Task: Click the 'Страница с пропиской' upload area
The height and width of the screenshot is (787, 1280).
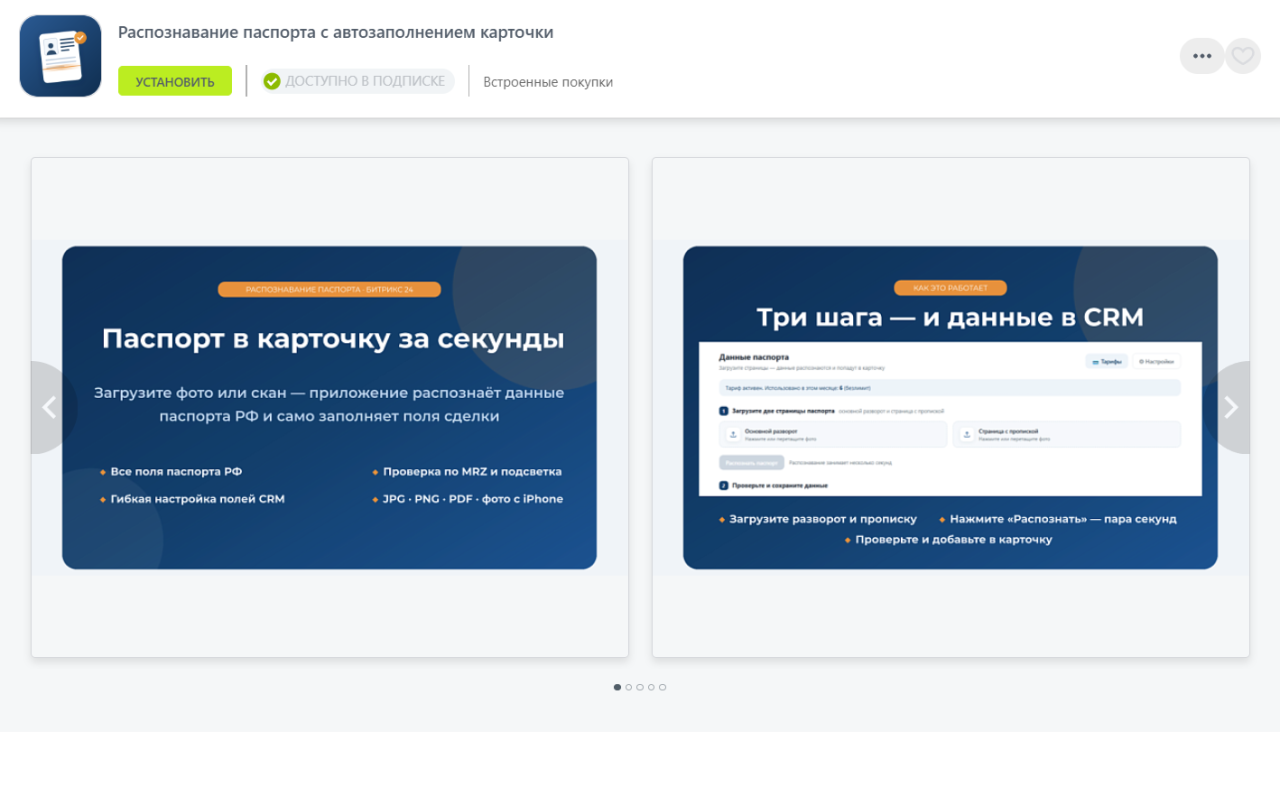Action: [1067, 434]
